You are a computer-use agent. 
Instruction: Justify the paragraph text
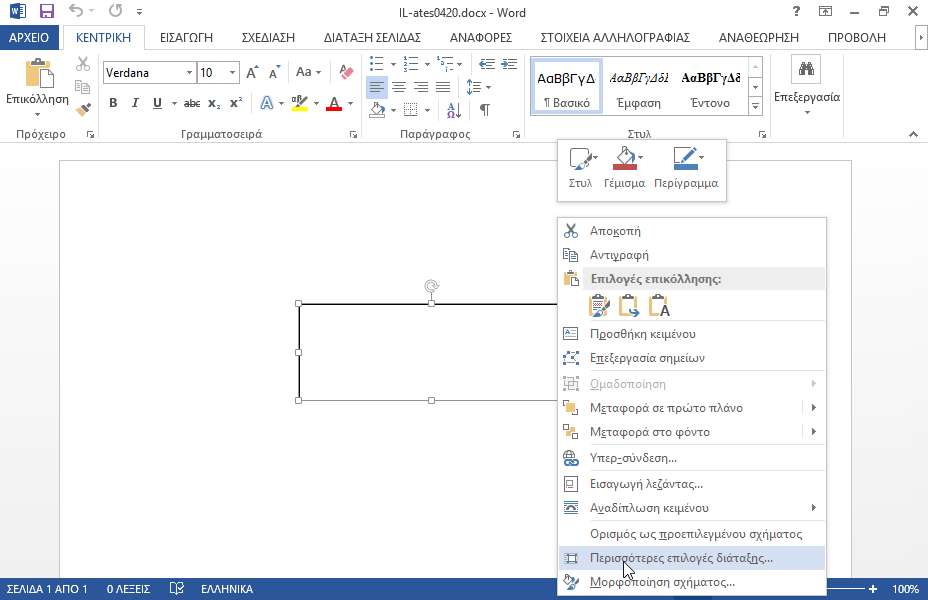point(443,88)
